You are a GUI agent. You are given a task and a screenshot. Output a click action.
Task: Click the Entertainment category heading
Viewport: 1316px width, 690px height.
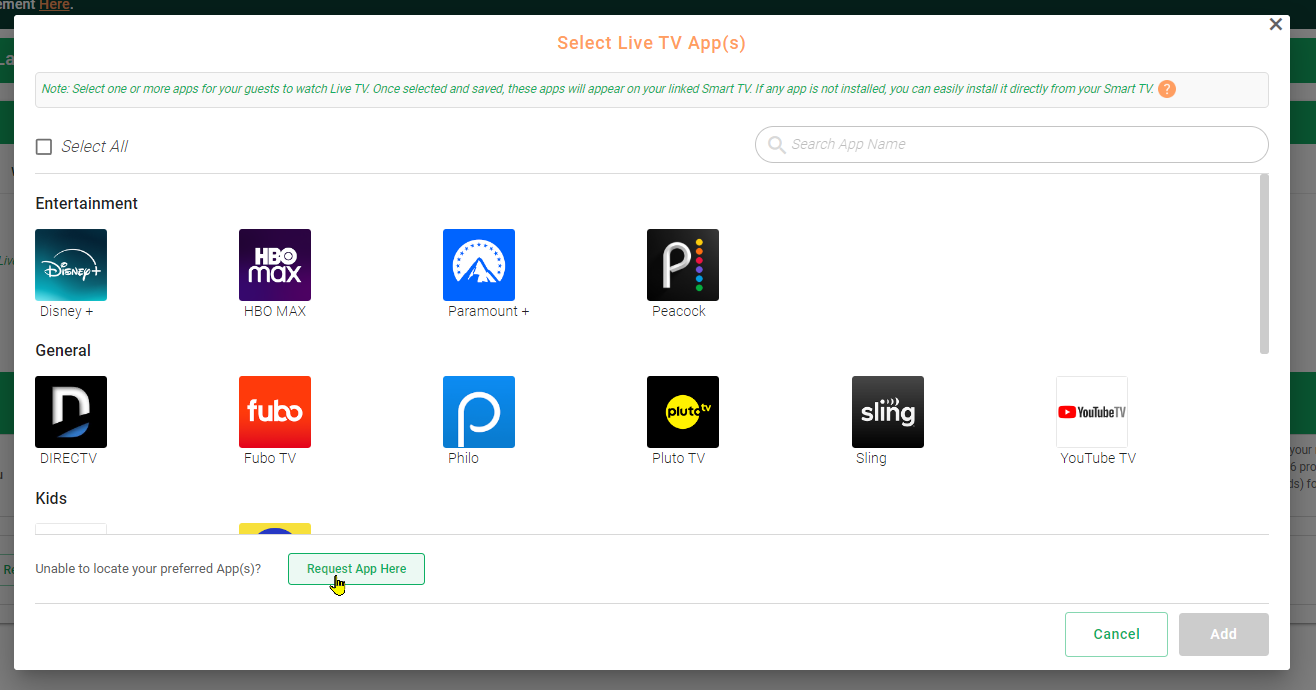(x=87, y=203)
